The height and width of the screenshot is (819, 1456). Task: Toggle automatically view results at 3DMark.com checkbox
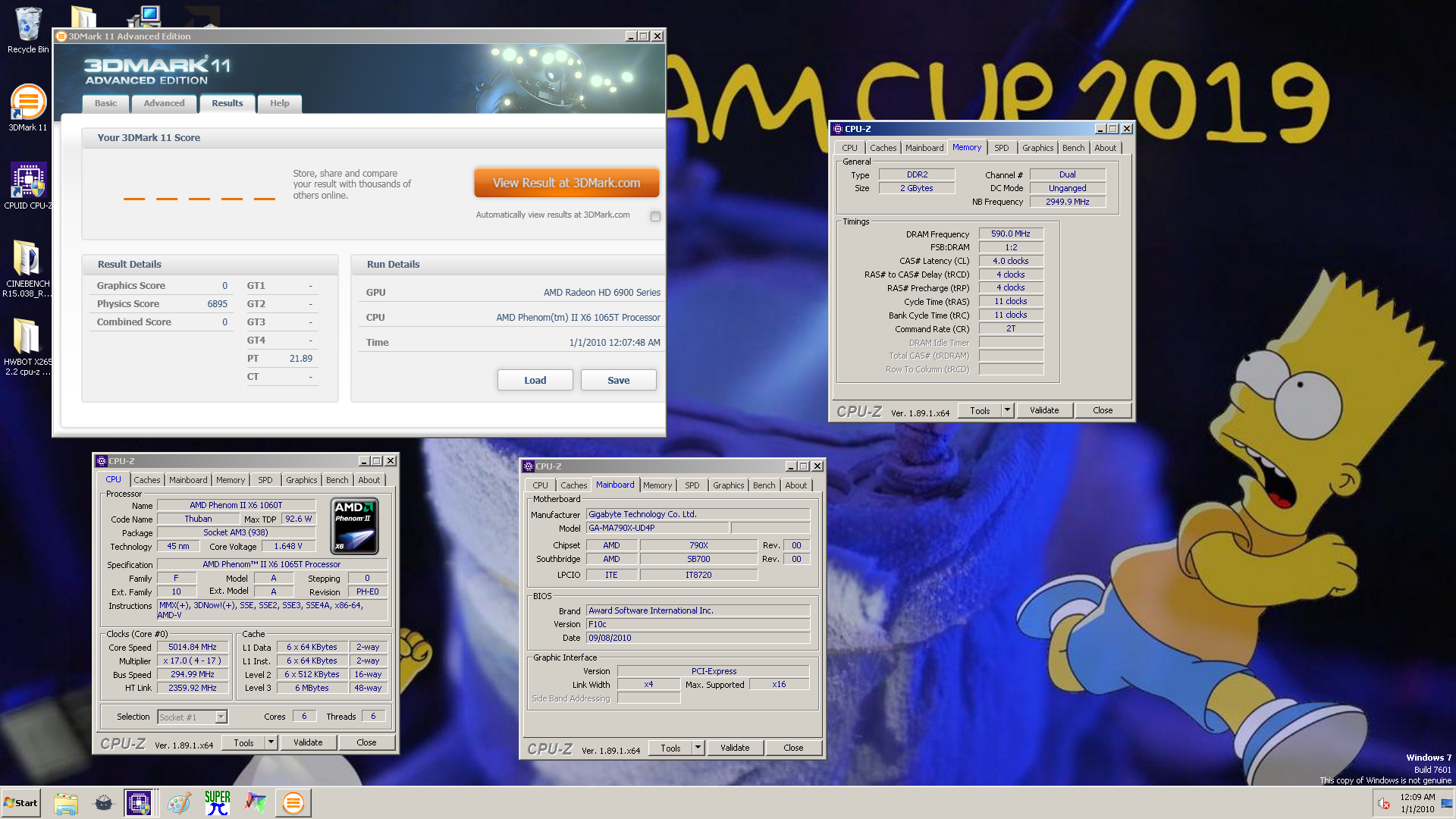point(655,216)
